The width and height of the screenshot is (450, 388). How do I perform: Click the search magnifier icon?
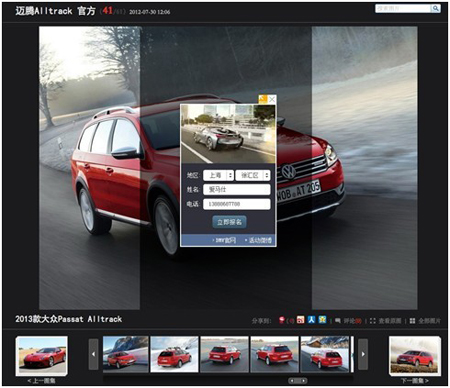[x=435, y=8]
